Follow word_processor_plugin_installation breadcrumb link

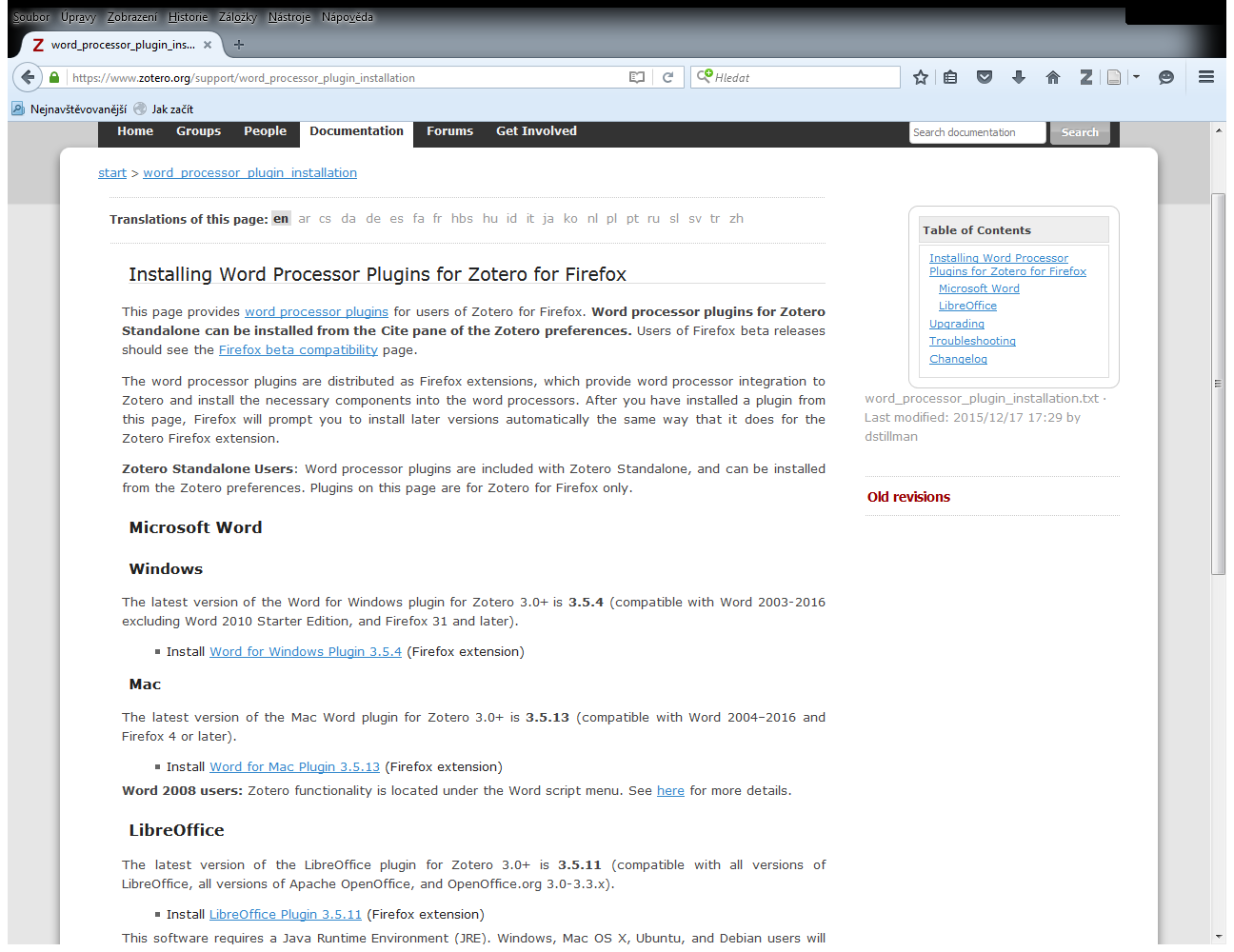point(249,172)
